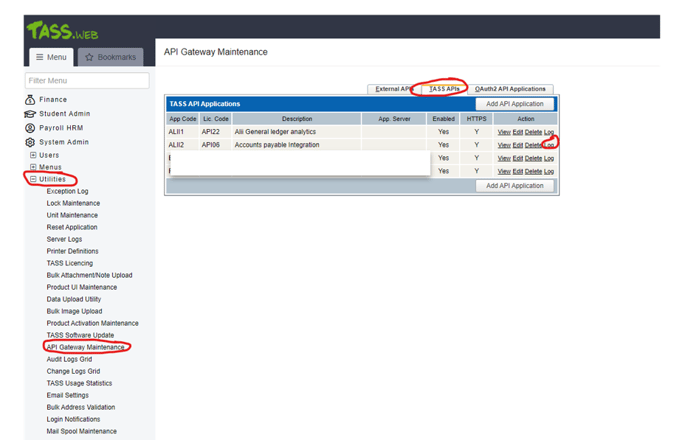
Task: Open Bulk Address Validation item
Action: (81, 407)
